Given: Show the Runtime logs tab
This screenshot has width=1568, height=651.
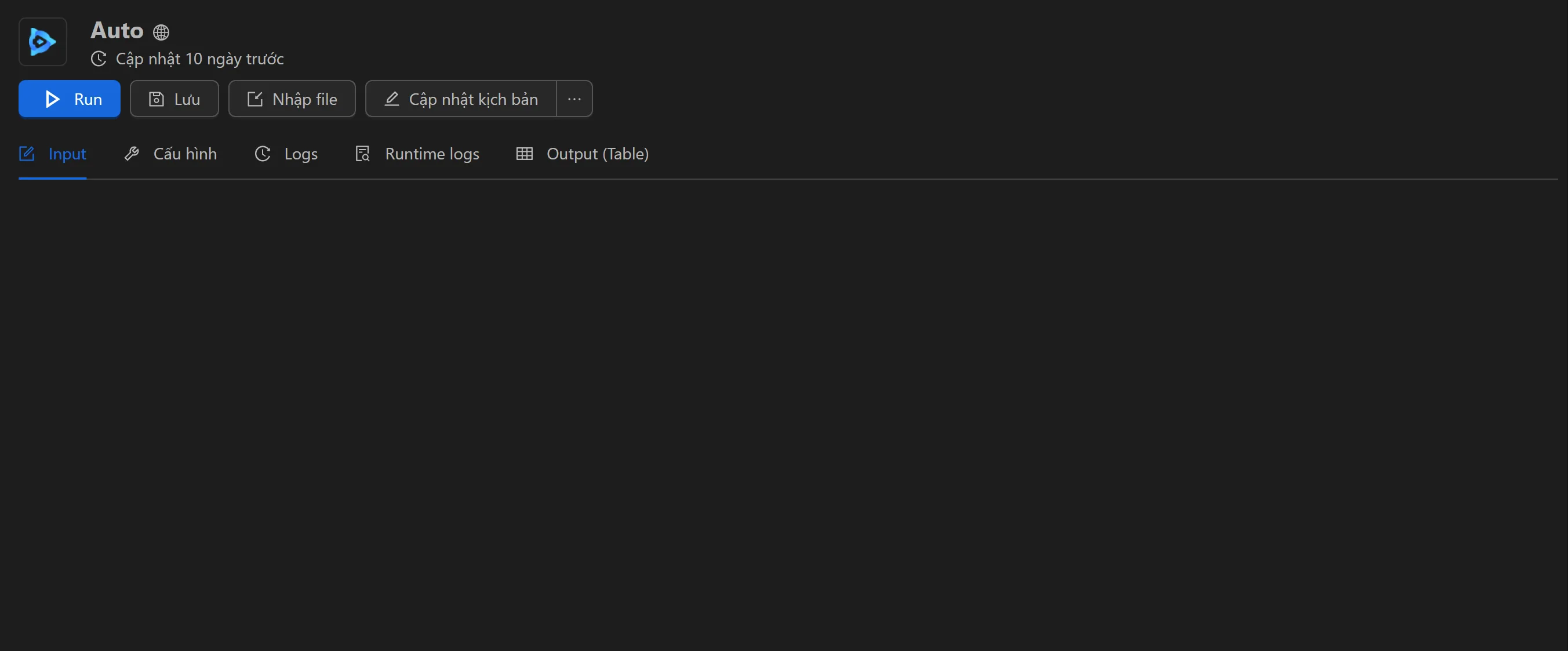Looking at the screenshot, I should [432, 154].
